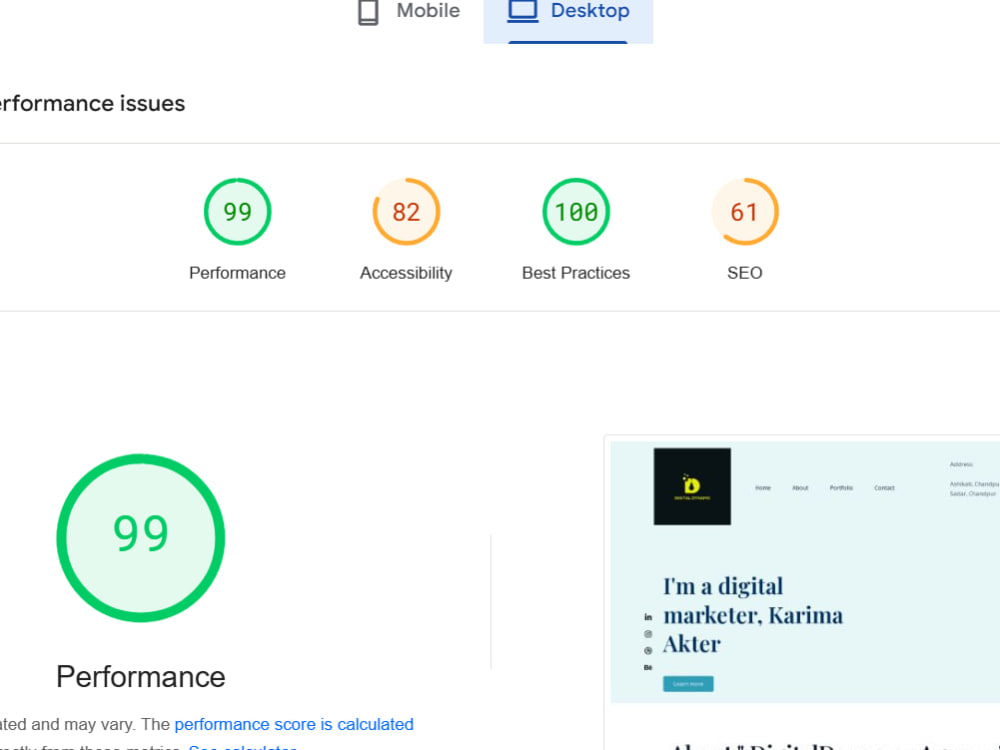Click the Accessibility label
The width and height of the screenshot is (1000, 750).
point(406,273)
